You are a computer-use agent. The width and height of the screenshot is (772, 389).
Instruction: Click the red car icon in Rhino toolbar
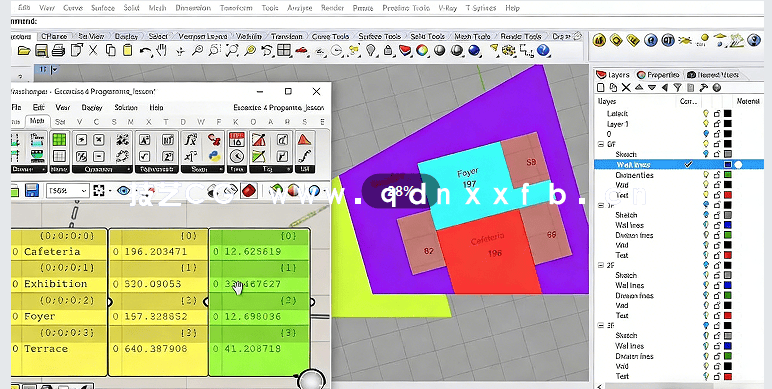click(301, 51)
